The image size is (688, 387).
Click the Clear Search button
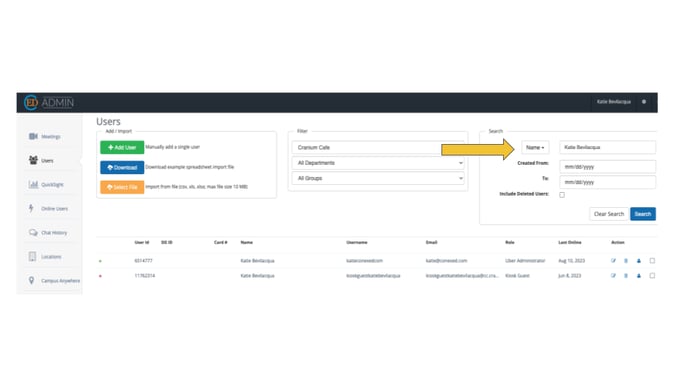pyautogui.click(x=609, y=214)
